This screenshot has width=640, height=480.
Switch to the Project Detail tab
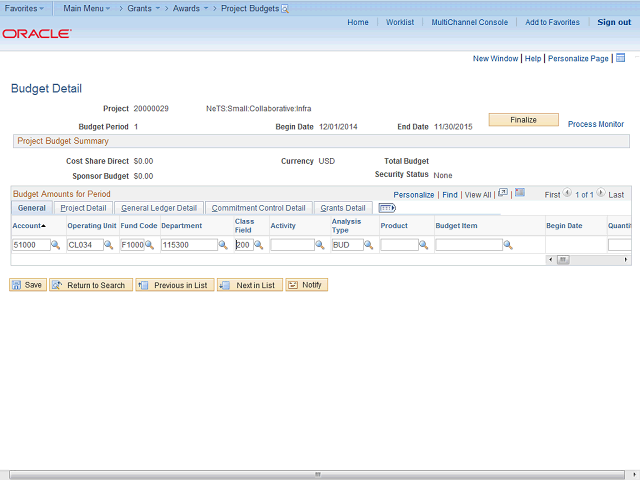83,208
